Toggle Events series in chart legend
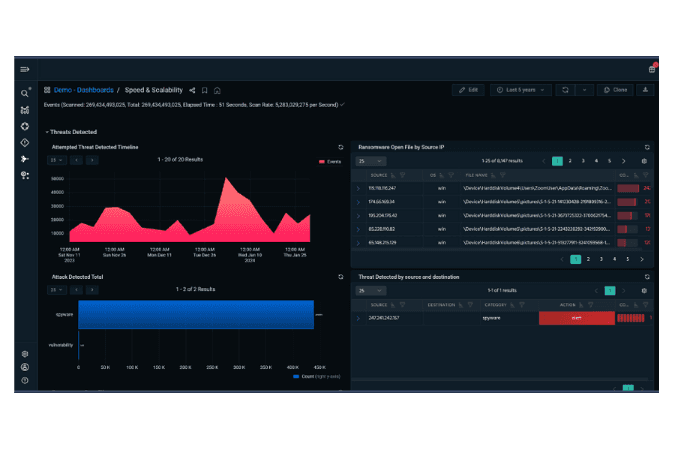This screenshot has width=674, height=449. point(330,162)
